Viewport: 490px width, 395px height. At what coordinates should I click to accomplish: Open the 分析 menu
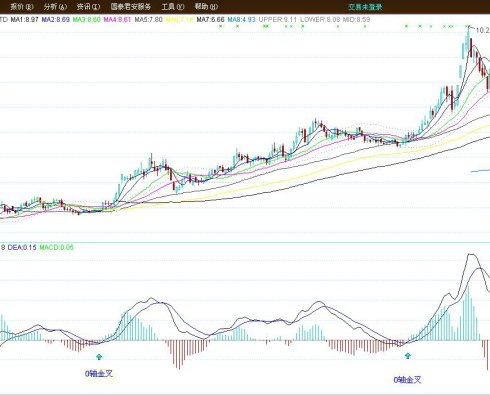point(55,7)
